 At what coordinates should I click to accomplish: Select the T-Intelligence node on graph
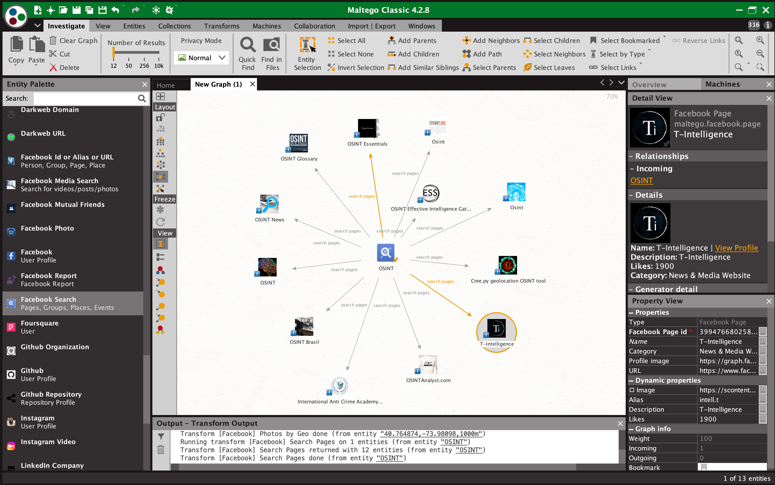point(496,332)
